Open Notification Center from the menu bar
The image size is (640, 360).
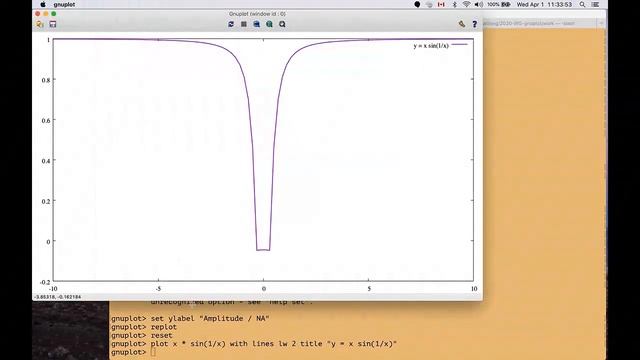coord(595,4)
